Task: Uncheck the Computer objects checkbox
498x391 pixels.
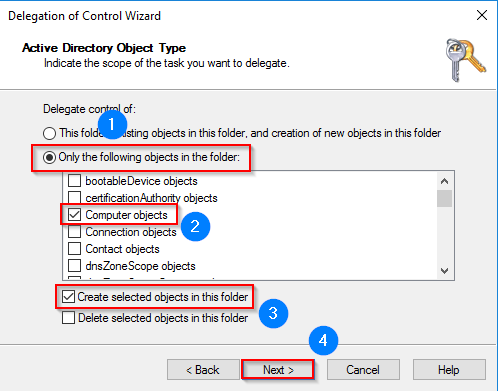Action: tap(74, 215)
